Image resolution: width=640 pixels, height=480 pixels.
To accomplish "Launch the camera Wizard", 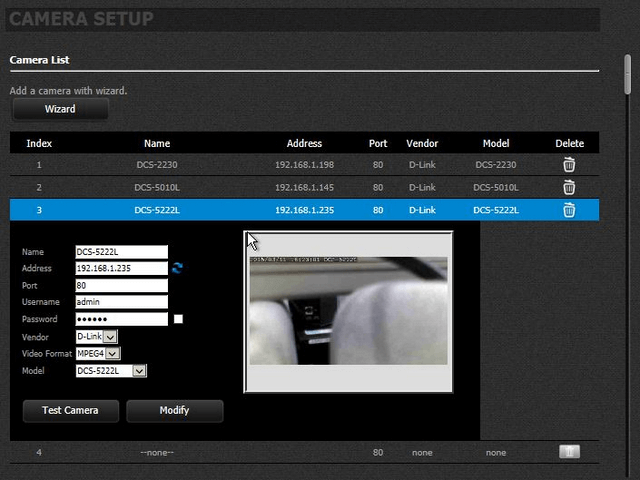I will point(60,109).
